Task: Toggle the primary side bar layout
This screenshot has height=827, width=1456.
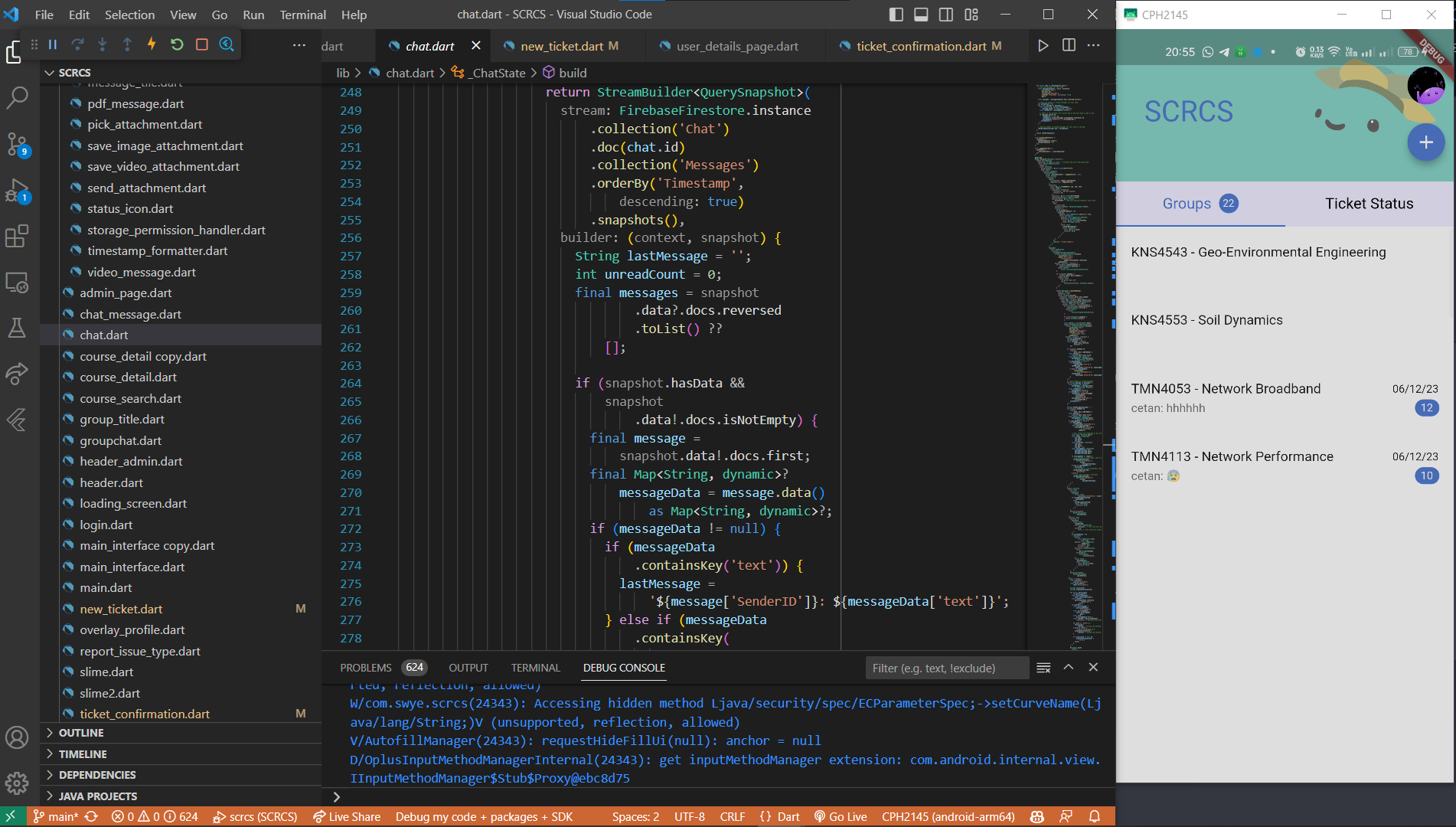Action: click(x=896, y=15)
